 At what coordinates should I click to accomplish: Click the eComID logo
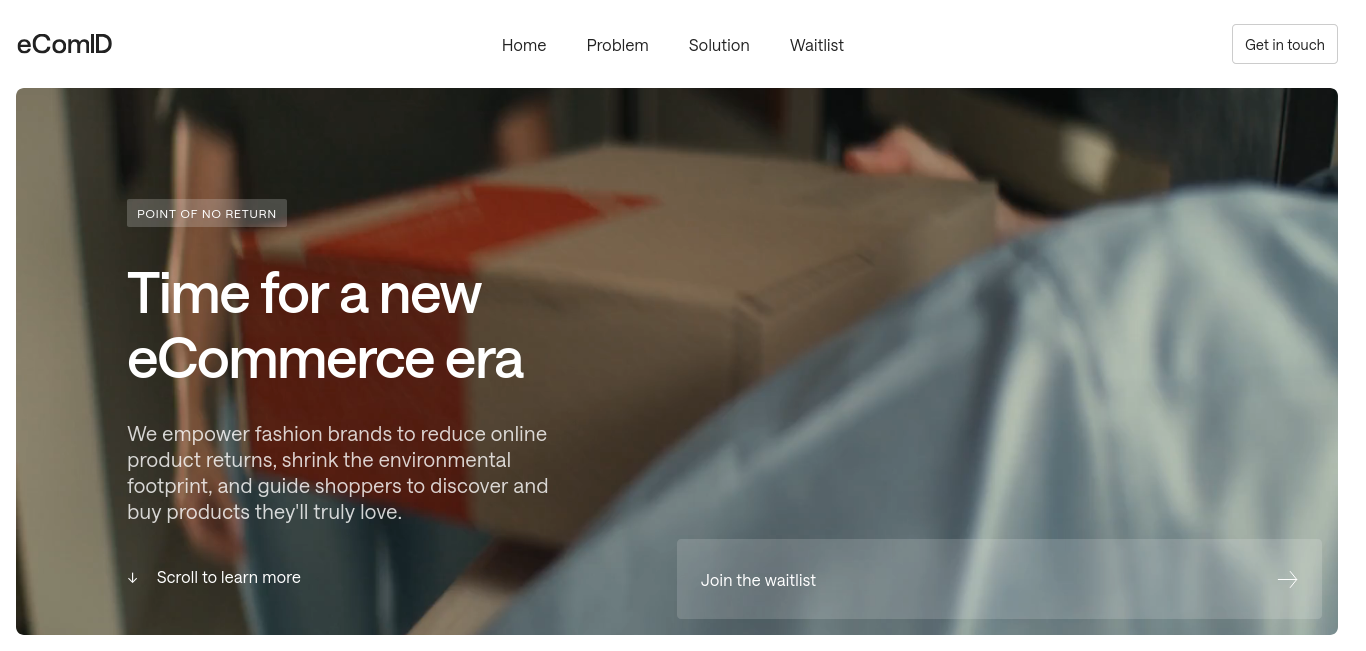[64, 44]
